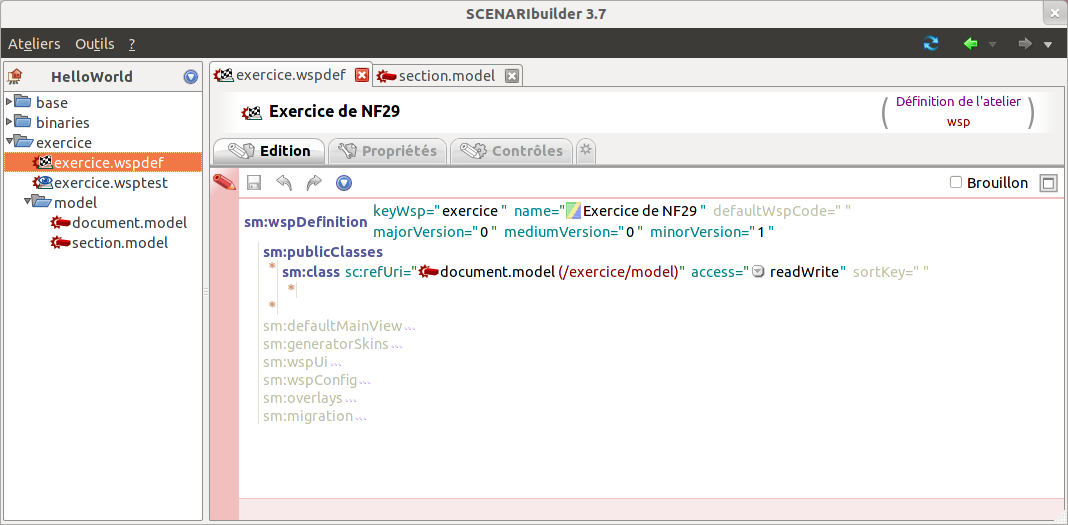Viewport: 1068px width, 525px height.
Task: Expand the base folder
Action: (x=9, y=102)
